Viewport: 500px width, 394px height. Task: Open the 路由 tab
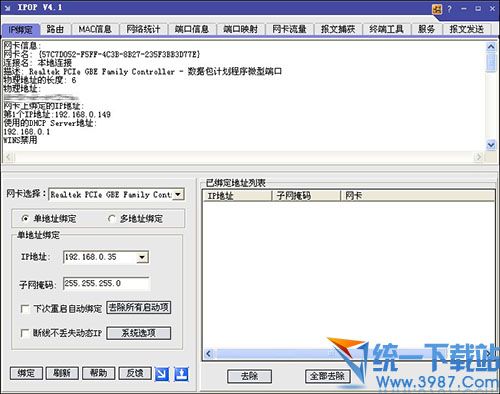pos(55,29)
